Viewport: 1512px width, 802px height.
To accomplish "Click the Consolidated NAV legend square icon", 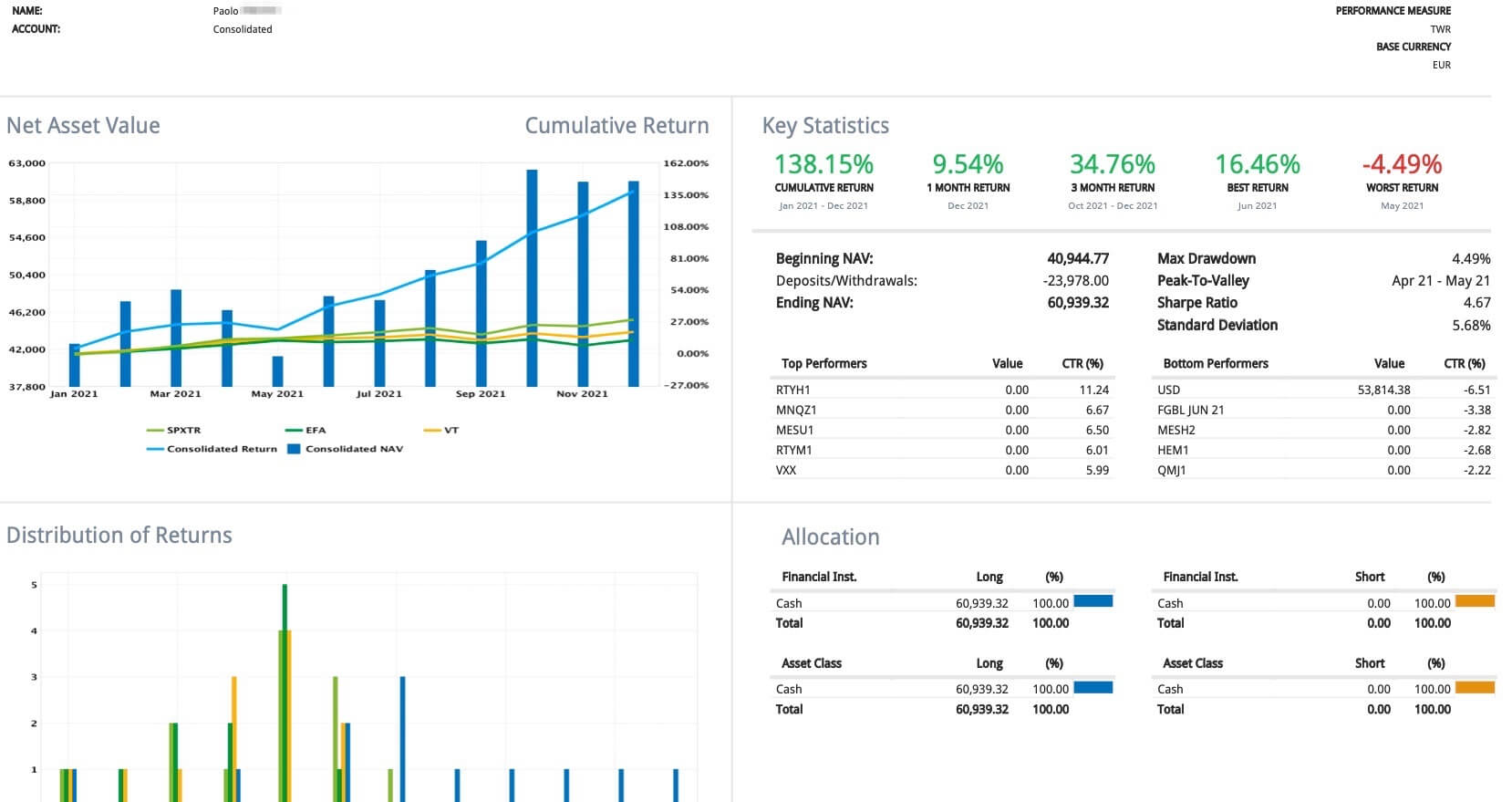I will pyautogui.click(x=294, y=449).
